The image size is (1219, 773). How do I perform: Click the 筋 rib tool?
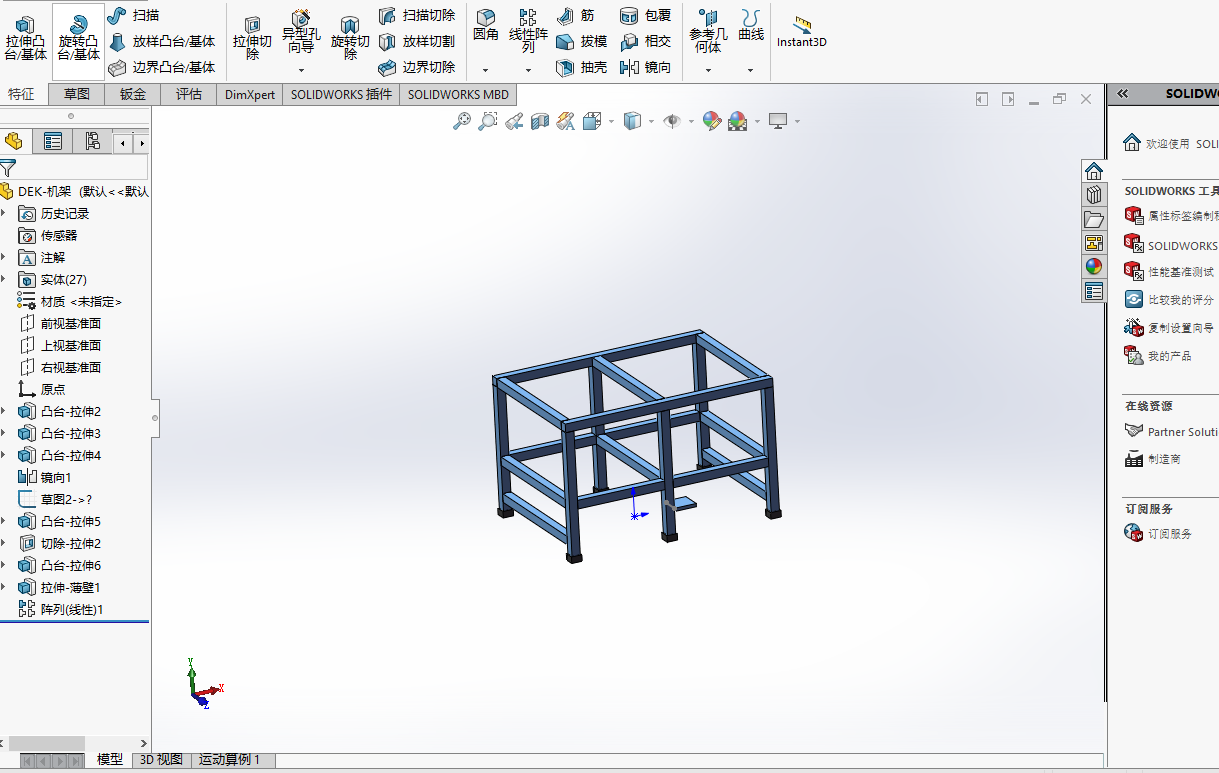577,15
